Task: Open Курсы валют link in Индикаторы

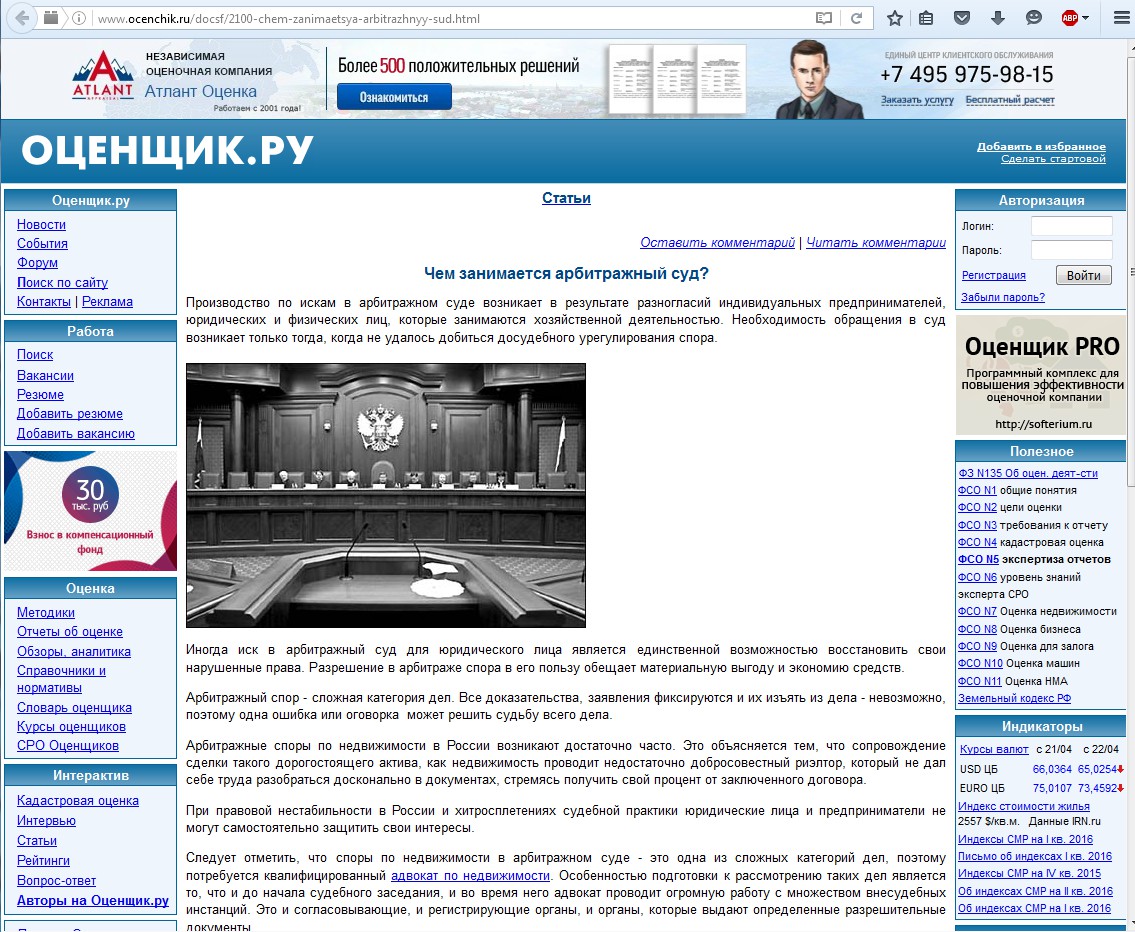Action: click(994, 749)
